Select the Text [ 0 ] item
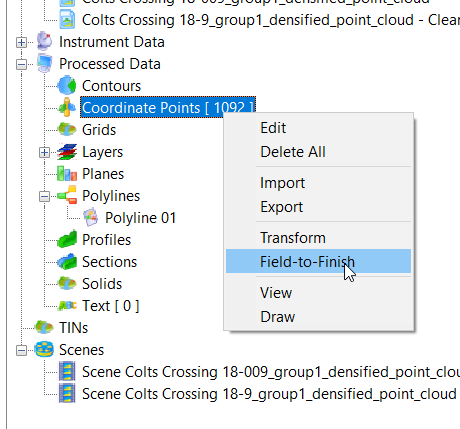 click(x=111, y=306)
